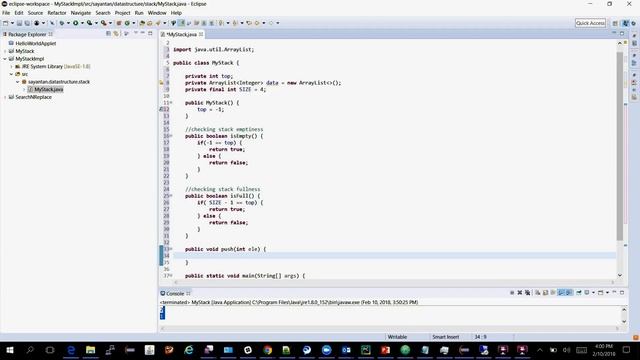Click Remove All Terminated Launches in Console
Viewport: 640px width, 360px height.
coord(527,293)
